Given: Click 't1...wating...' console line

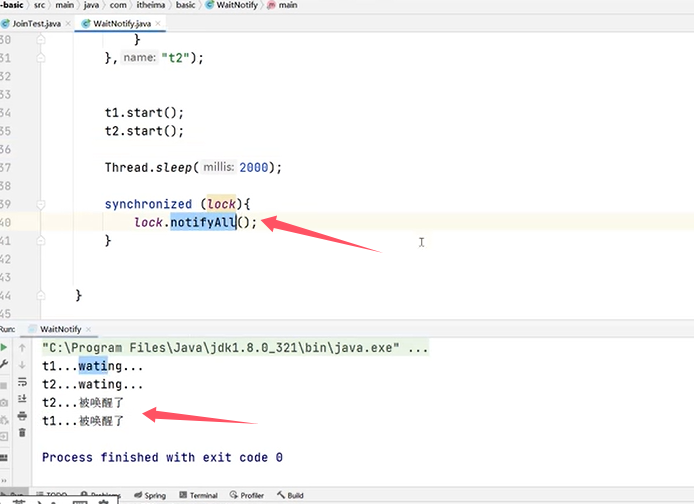Looking at the screenshot, I should [93, 366].
